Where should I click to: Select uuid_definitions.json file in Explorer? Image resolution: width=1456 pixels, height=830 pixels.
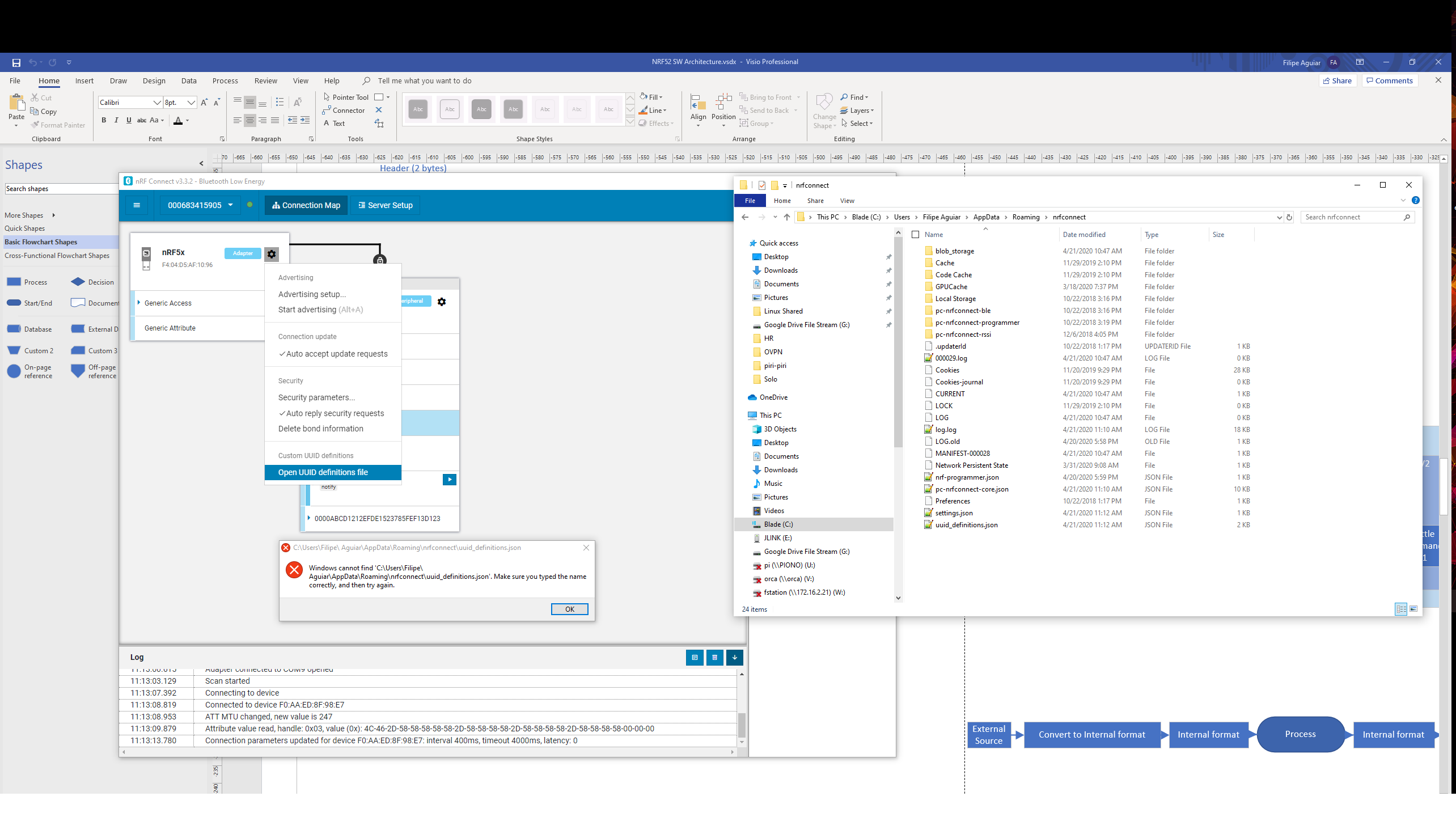966,525
